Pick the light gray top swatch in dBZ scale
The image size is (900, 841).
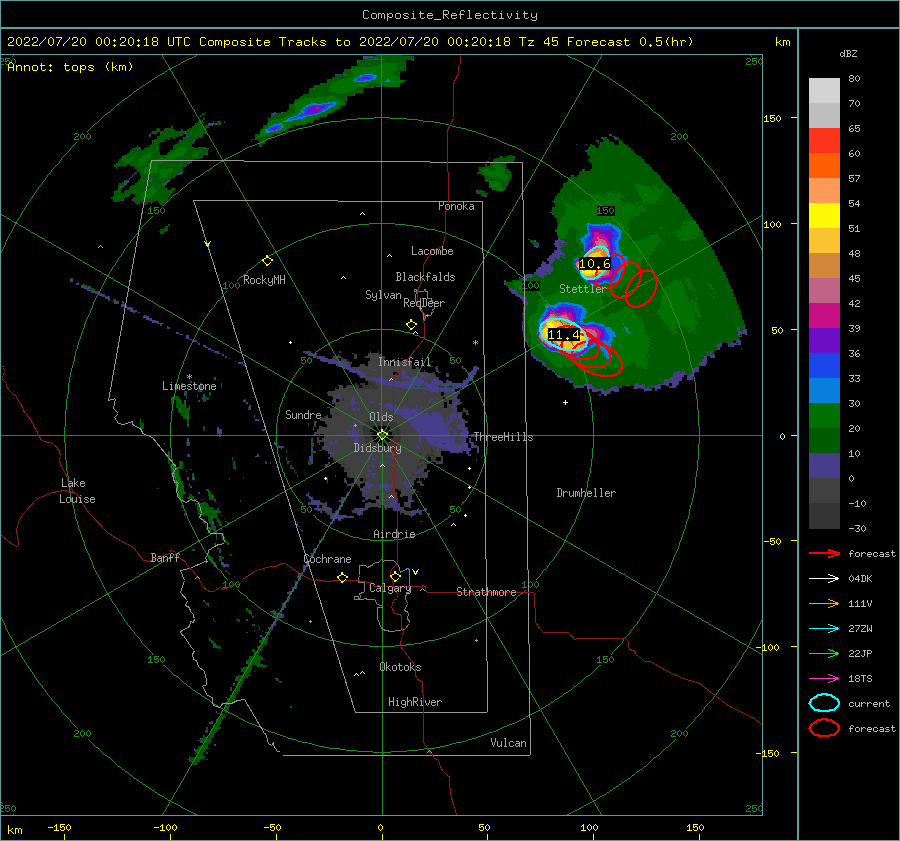tap(824, 91)
